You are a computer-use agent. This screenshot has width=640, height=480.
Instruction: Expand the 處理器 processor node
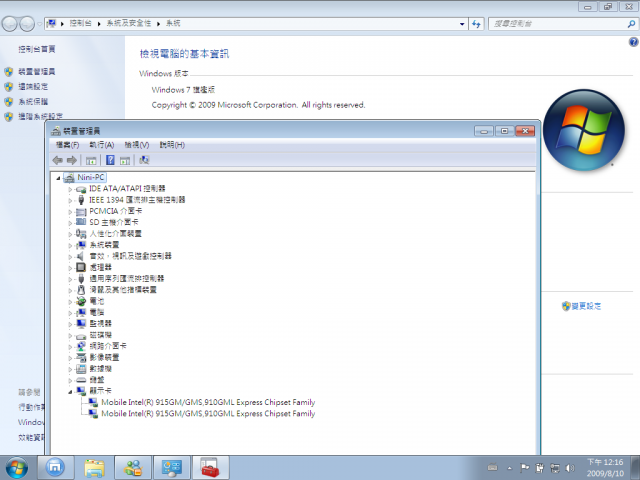pos(70,268)
